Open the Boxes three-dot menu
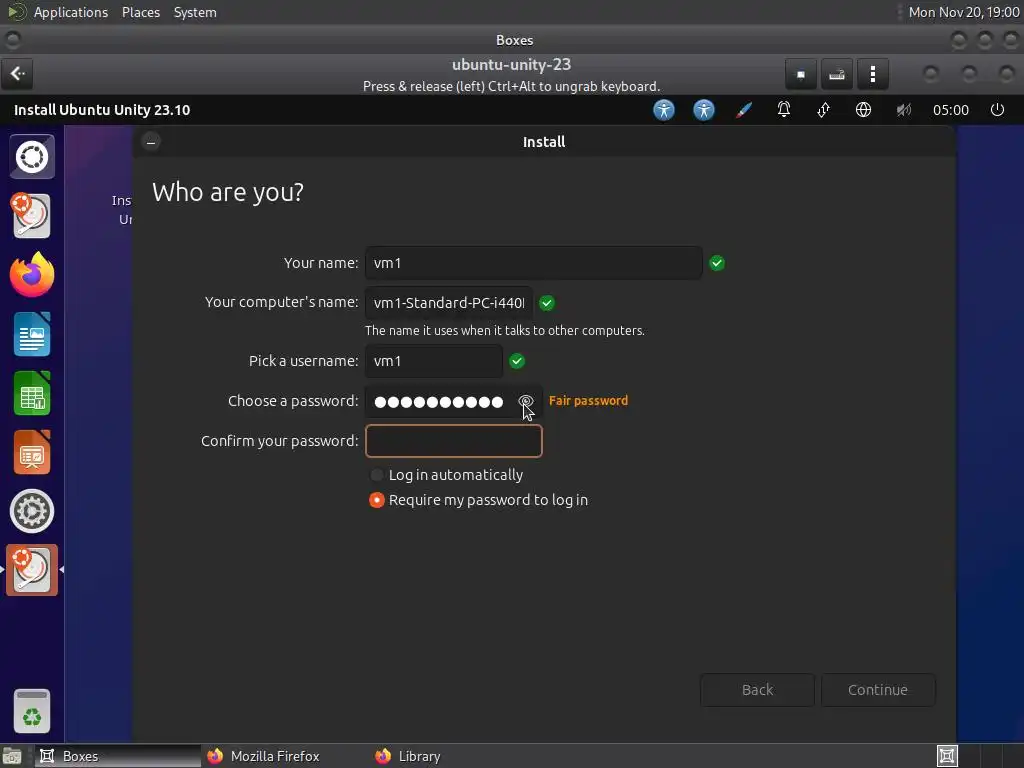The image size is (1024, 768). coord(872,74)
